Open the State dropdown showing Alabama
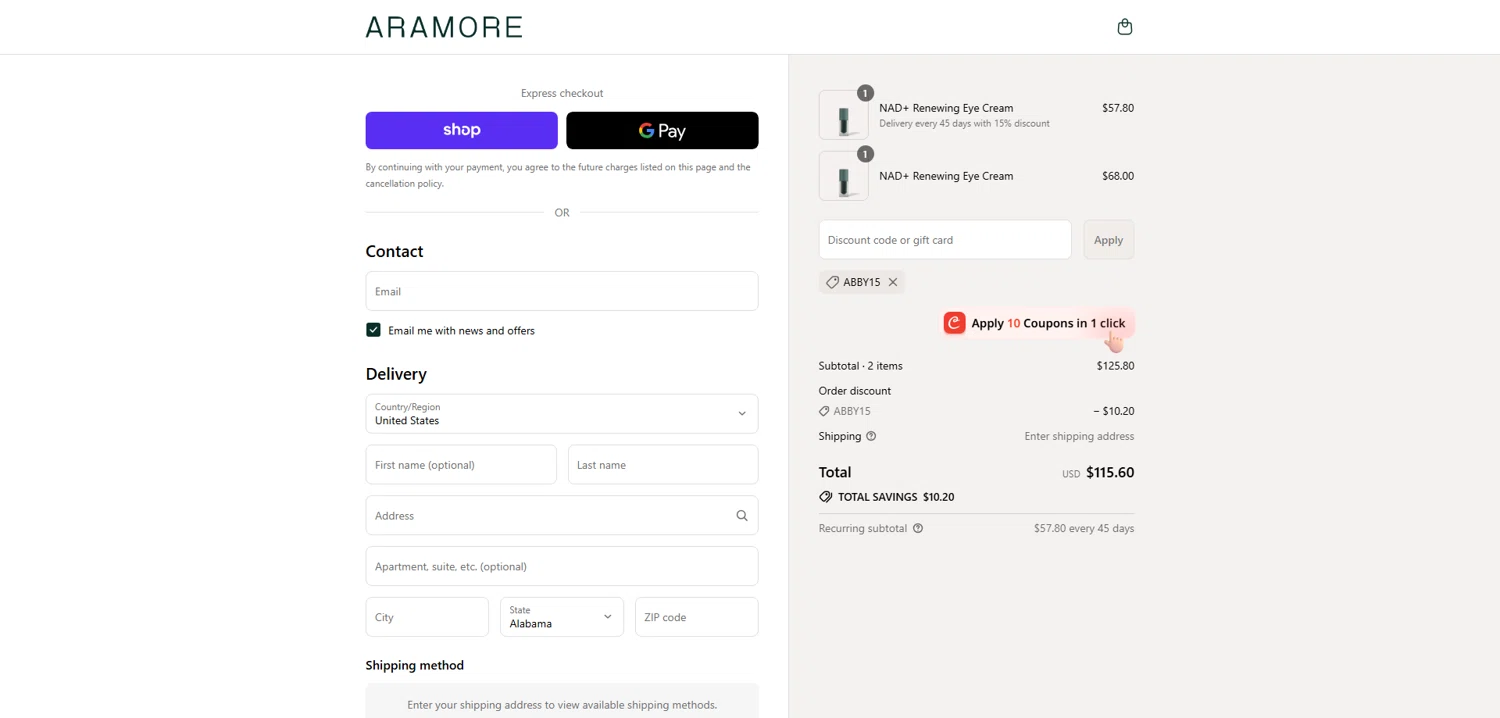The width and height of the screenshot is (1500, 718). [x=562, y=617]
